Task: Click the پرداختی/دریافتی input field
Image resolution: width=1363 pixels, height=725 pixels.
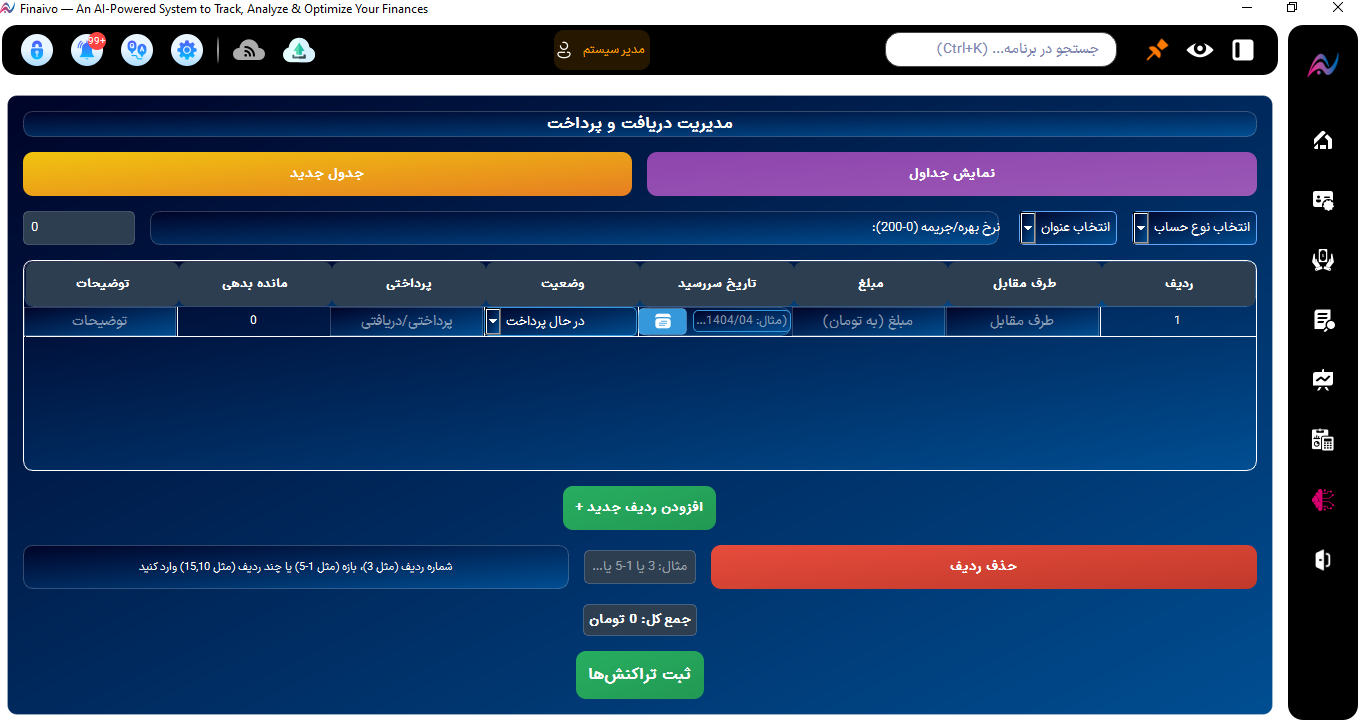Action: click(407, 321)
